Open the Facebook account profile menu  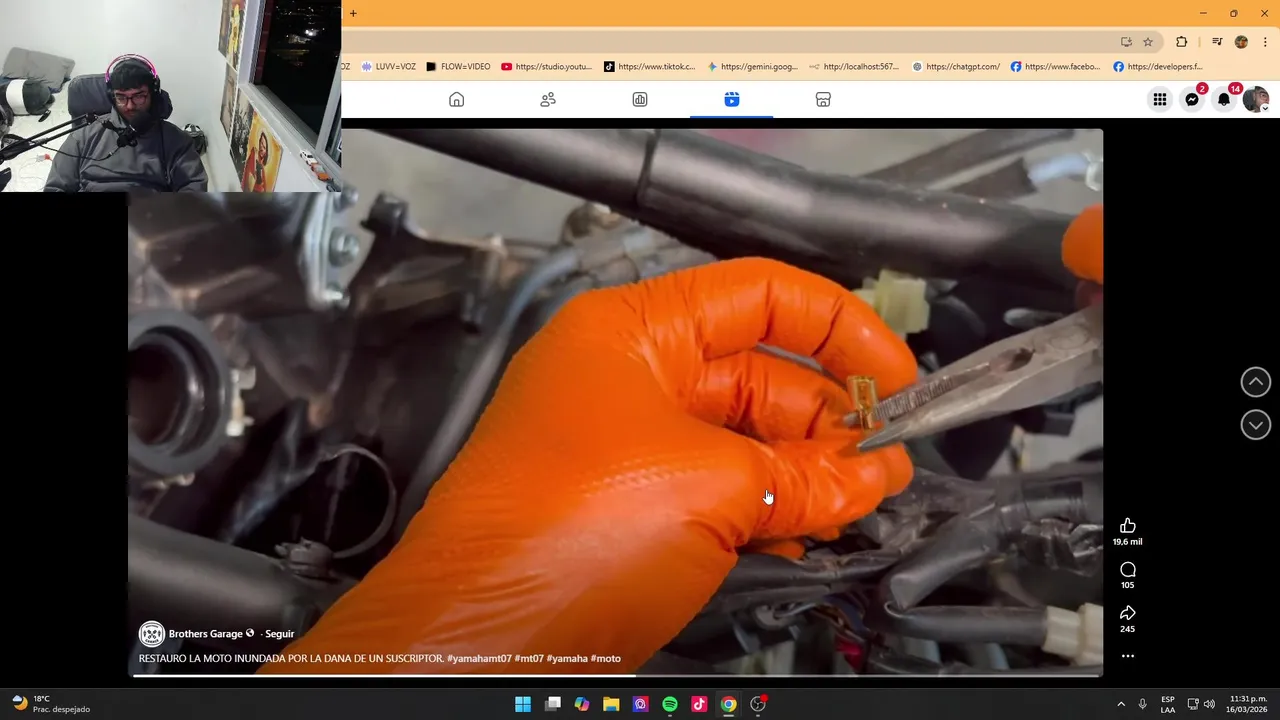(x=1256, y=99)
